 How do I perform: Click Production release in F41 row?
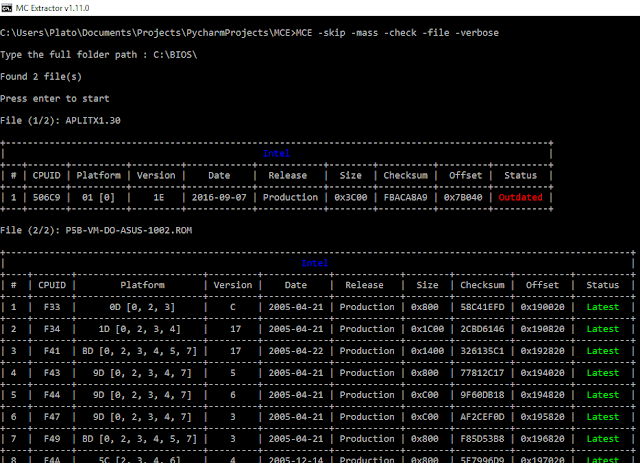[367, 351]
